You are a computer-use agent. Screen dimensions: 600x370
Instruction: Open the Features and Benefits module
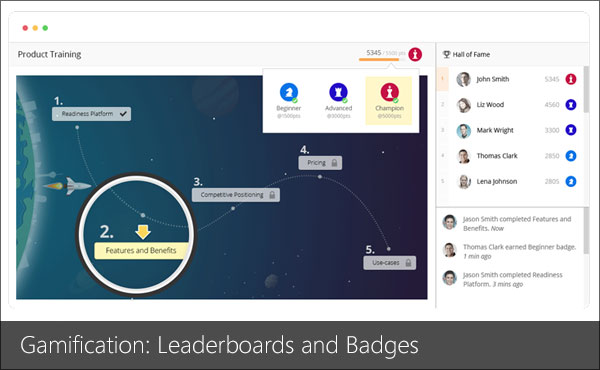(x=141, y=251)
